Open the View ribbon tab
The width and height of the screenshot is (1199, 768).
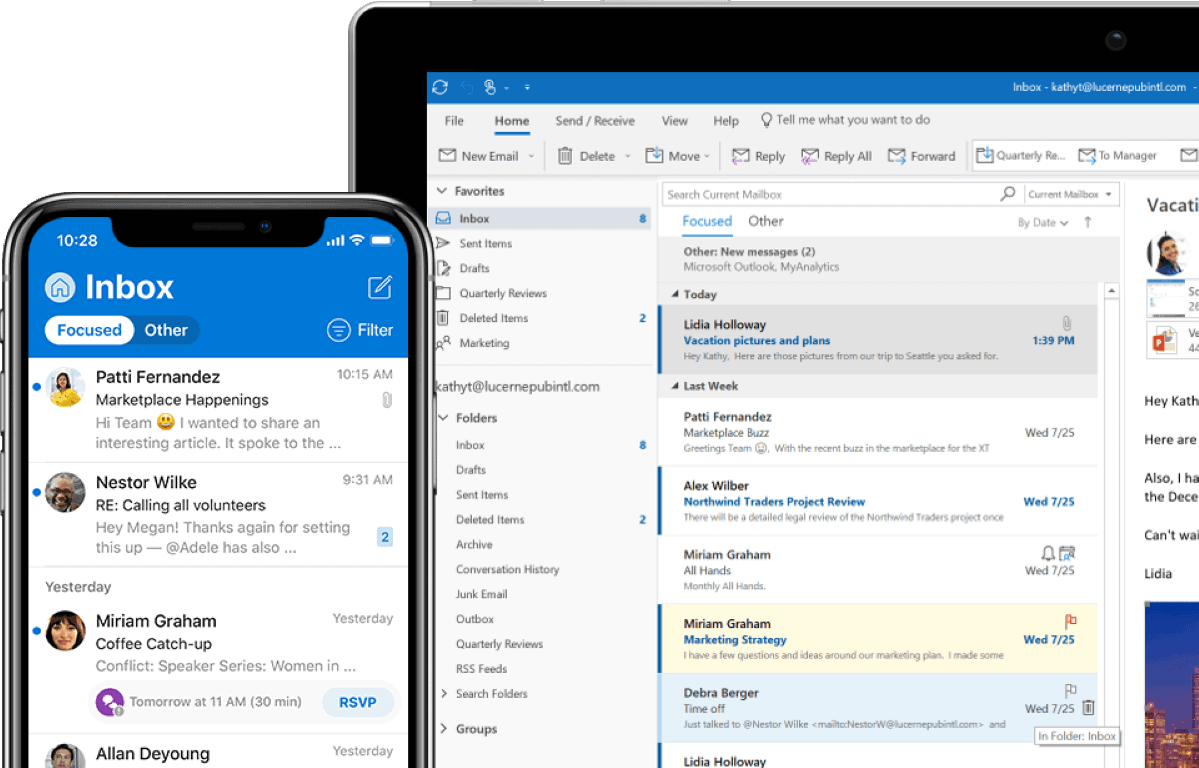tap(674, 121)
